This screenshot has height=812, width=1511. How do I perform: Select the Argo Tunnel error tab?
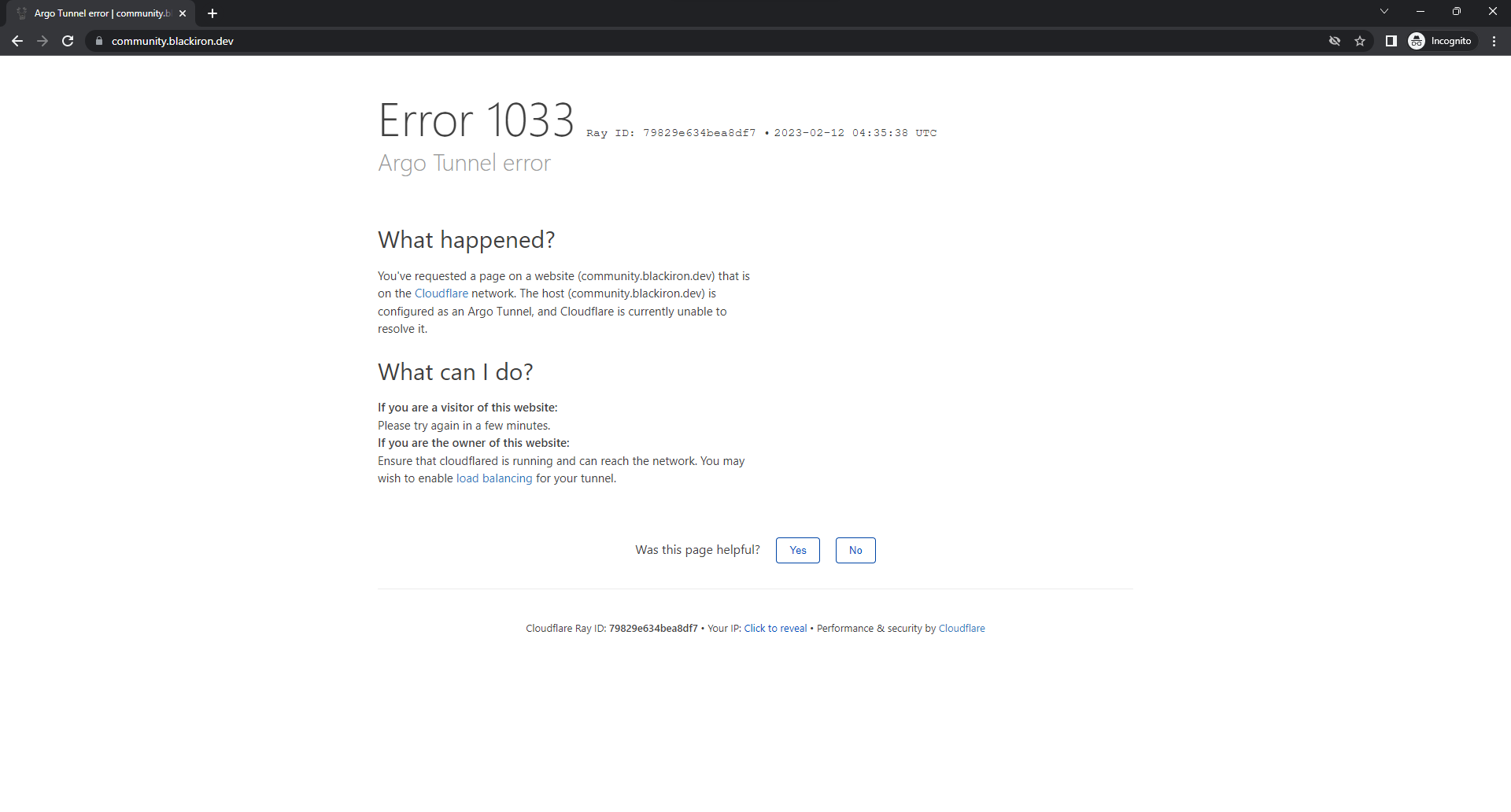[102, 13]
